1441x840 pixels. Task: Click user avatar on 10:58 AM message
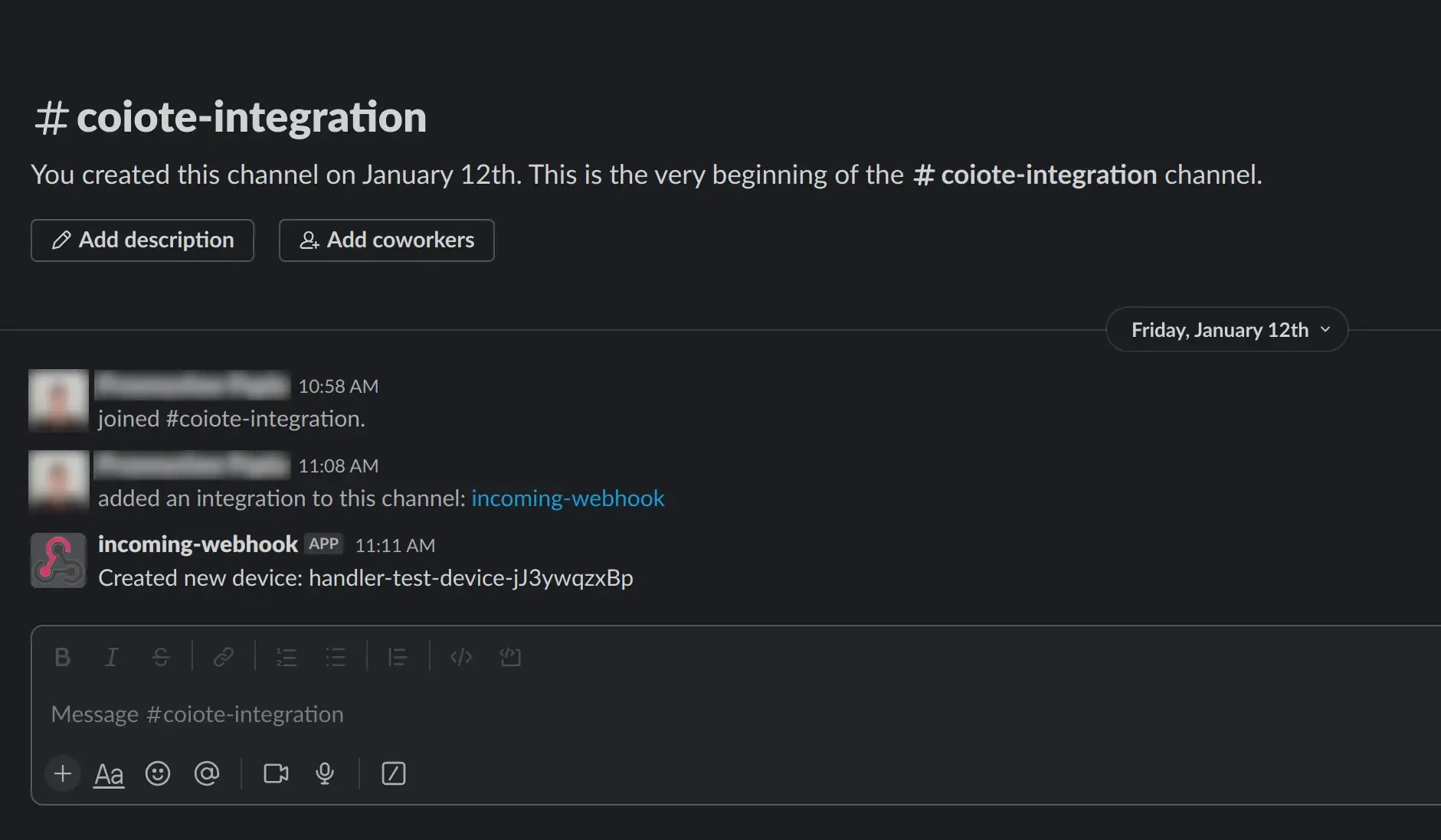point(58,400)
